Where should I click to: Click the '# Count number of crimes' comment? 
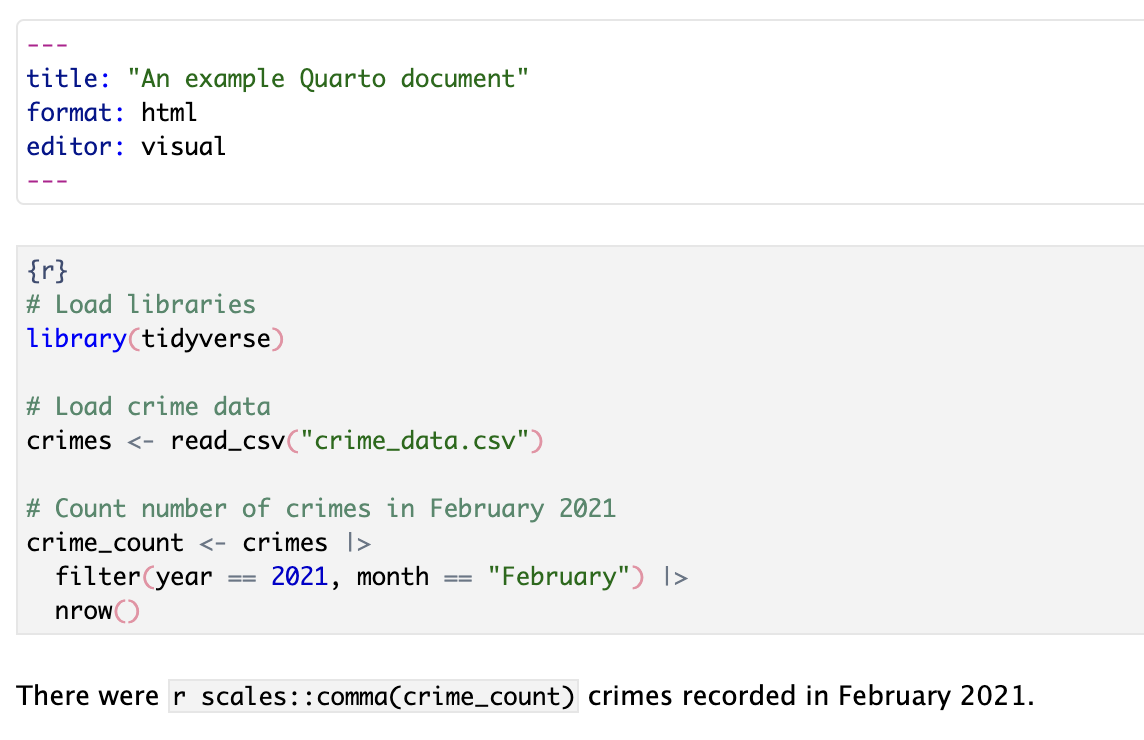click(x=321, y=509)
